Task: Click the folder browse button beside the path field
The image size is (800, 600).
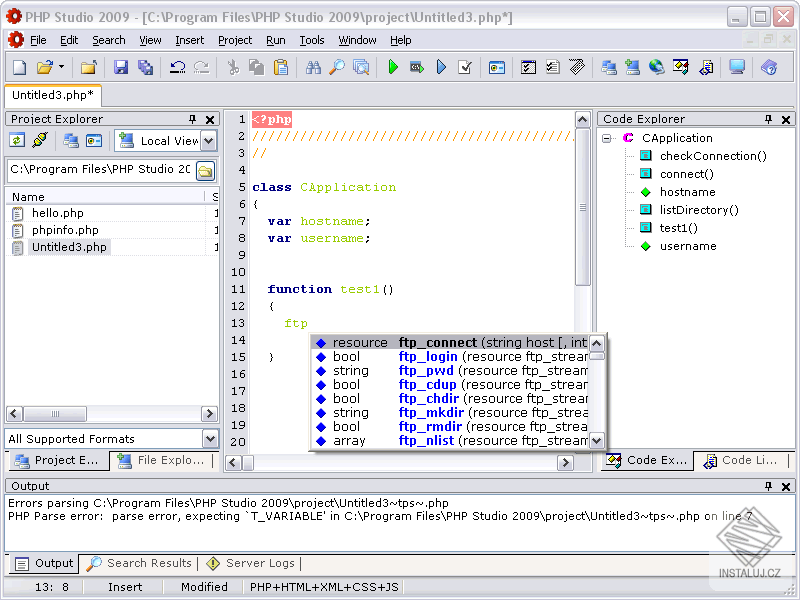Action: point(205,170)
